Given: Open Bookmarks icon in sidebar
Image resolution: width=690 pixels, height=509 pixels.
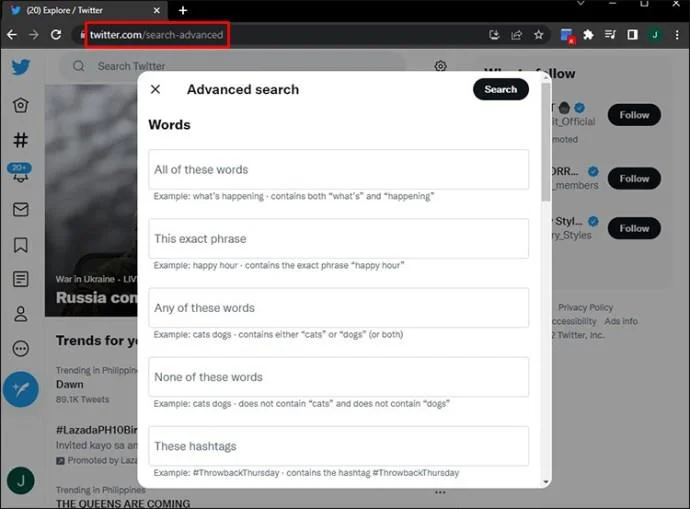Looking at the screenshot, I should (21, 245).
